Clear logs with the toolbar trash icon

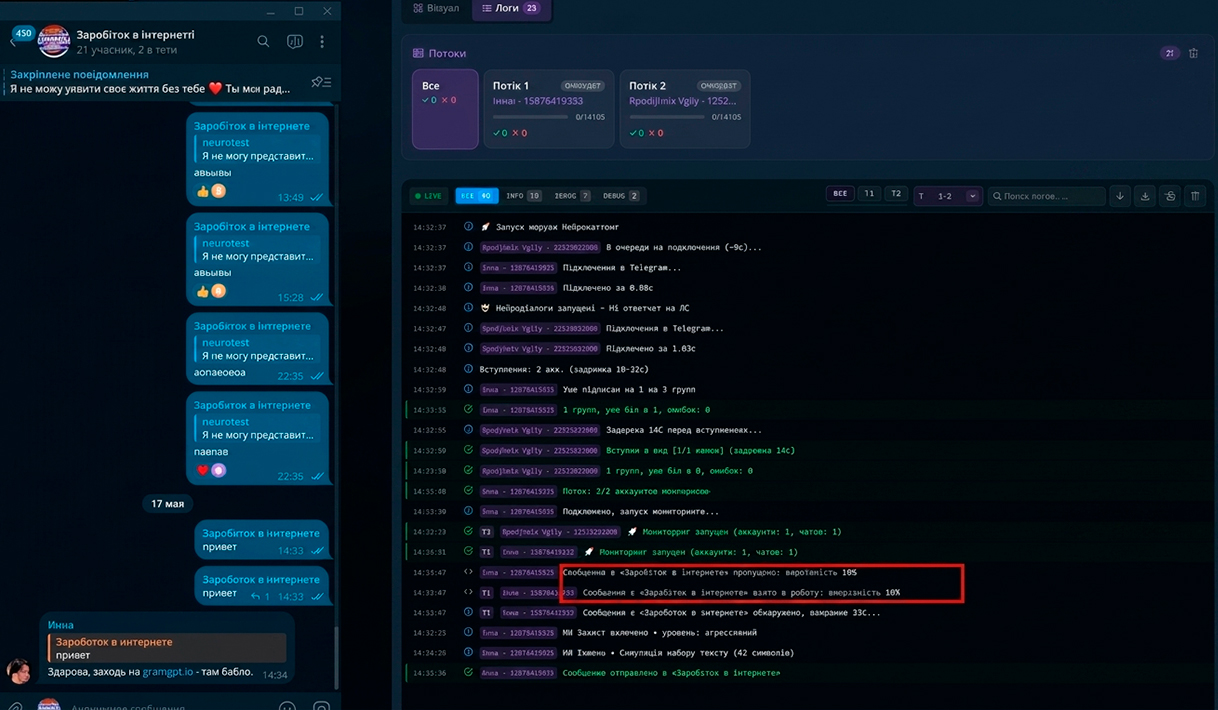1195,196
